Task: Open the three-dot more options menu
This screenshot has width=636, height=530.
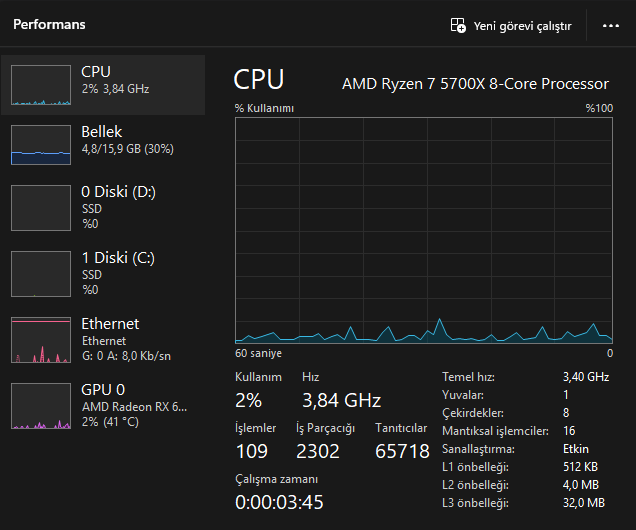Action: coord(610,26)
